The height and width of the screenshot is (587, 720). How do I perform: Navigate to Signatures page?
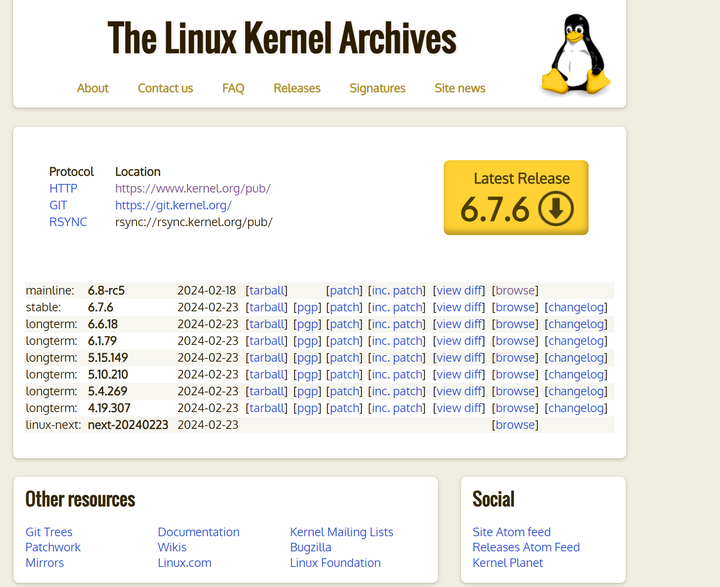click(377, 88)
